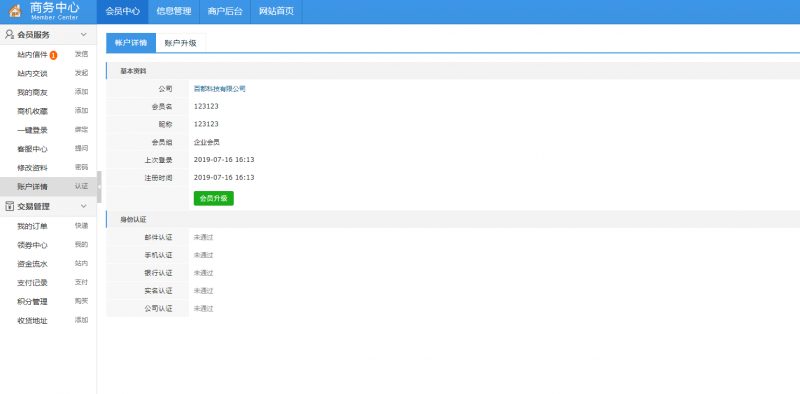This screenshot has height=394, width=800.
Task: Click the 交易管理 section icon
Action: (9, 206)
